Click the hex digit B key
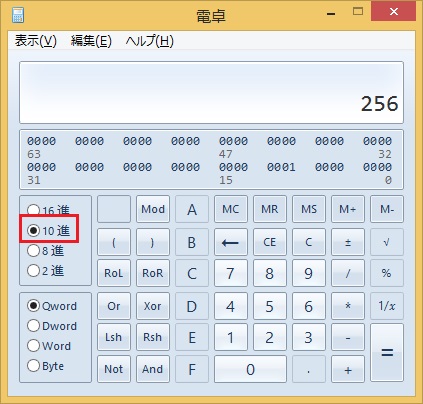This screenshot has width=423, height=404. (192, 242)
